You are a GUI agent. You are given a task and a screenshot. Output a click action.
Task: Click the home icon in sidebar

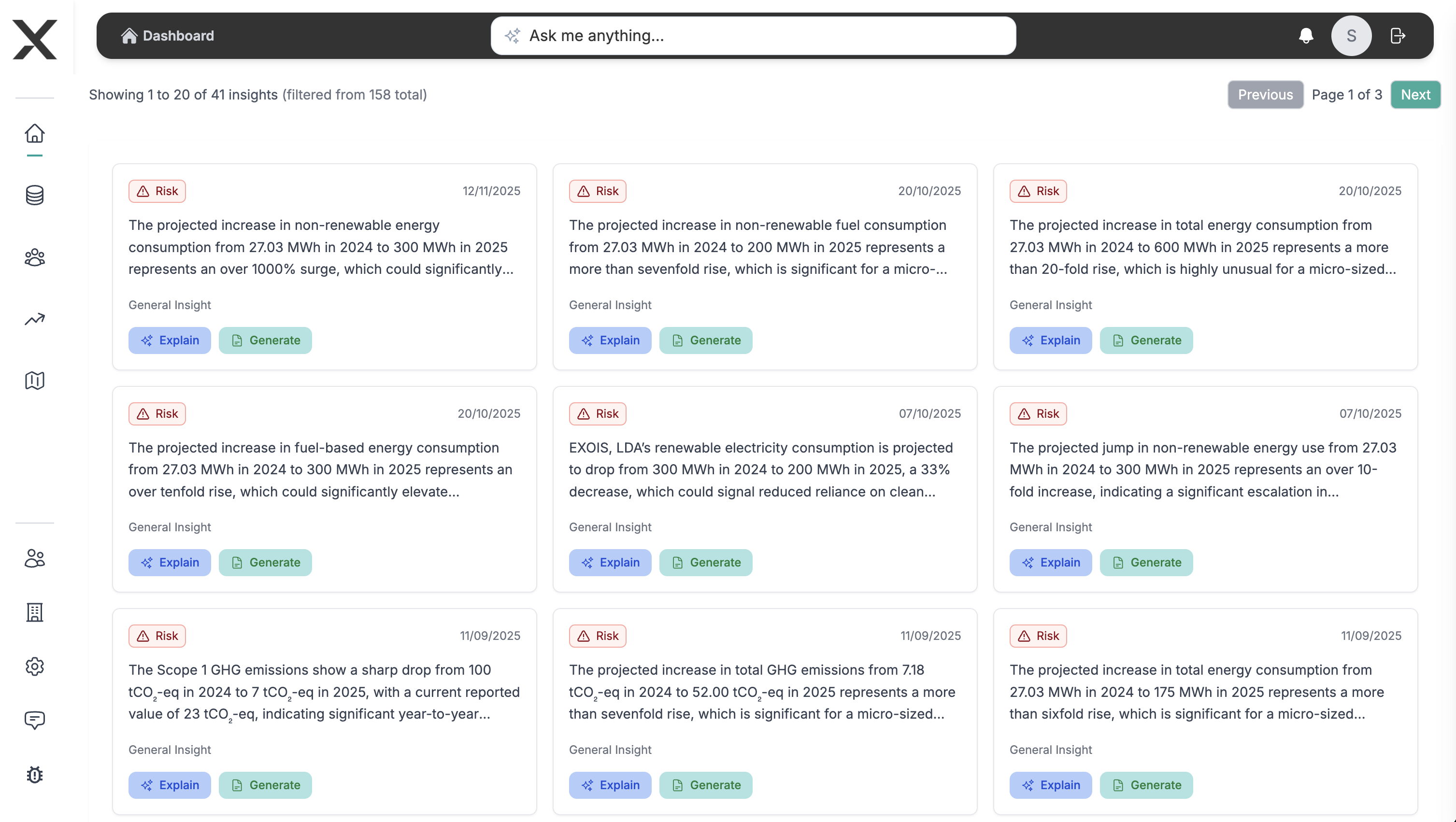click(34, 134)
